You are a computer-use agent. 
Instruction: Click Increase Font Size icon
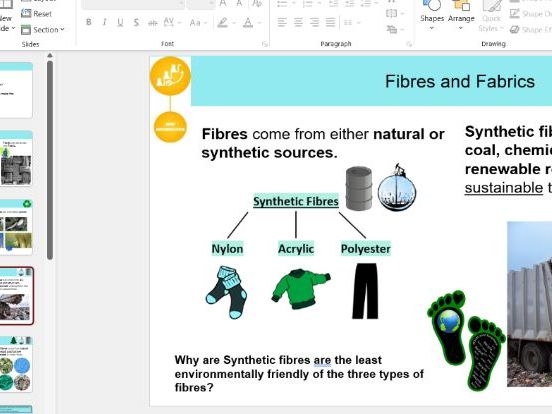pos(223,3)
